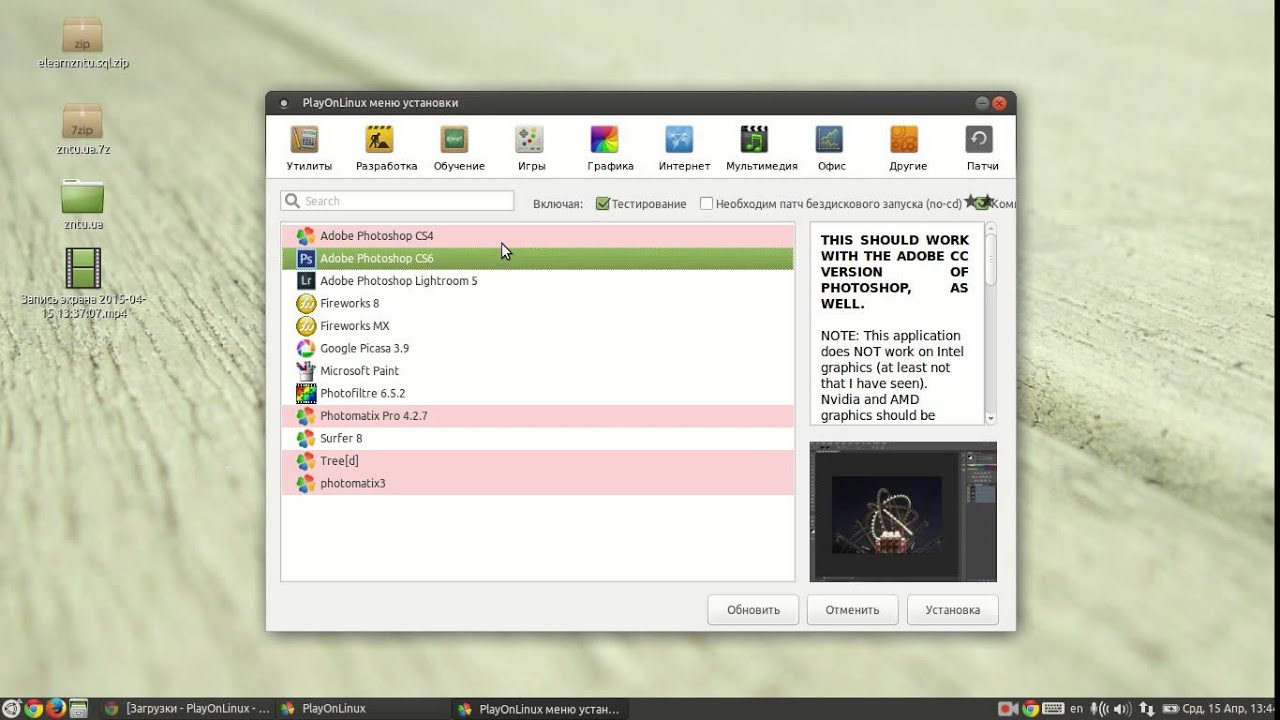Open the file manager taskbar icon
This screenshot has height=720, width=1280.
coord(79,709)
